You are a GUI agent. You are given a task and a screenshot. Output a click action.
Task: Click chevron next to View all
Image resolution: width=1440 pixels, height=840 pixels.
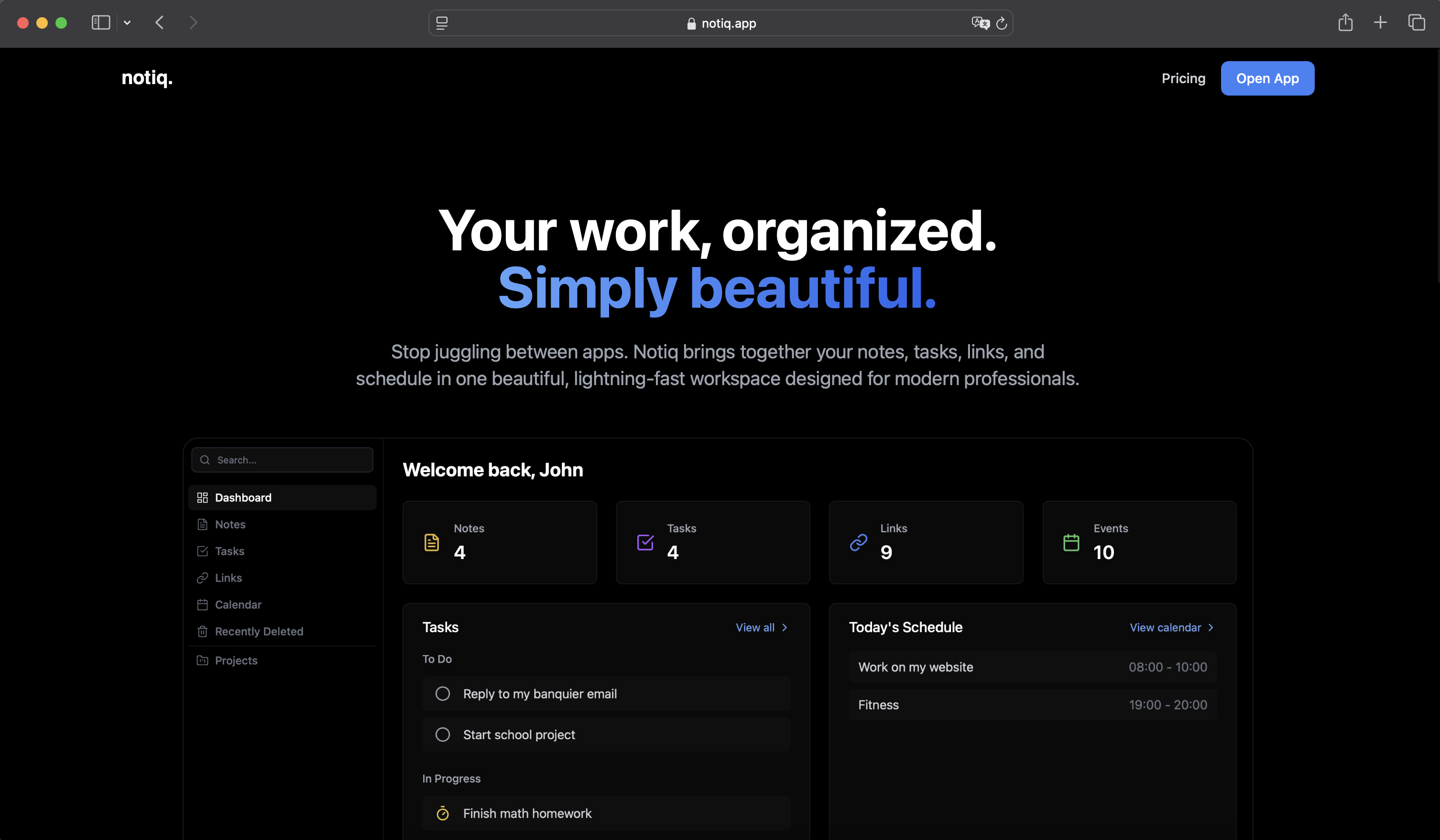pyautogui.click(x=785, y=627)
